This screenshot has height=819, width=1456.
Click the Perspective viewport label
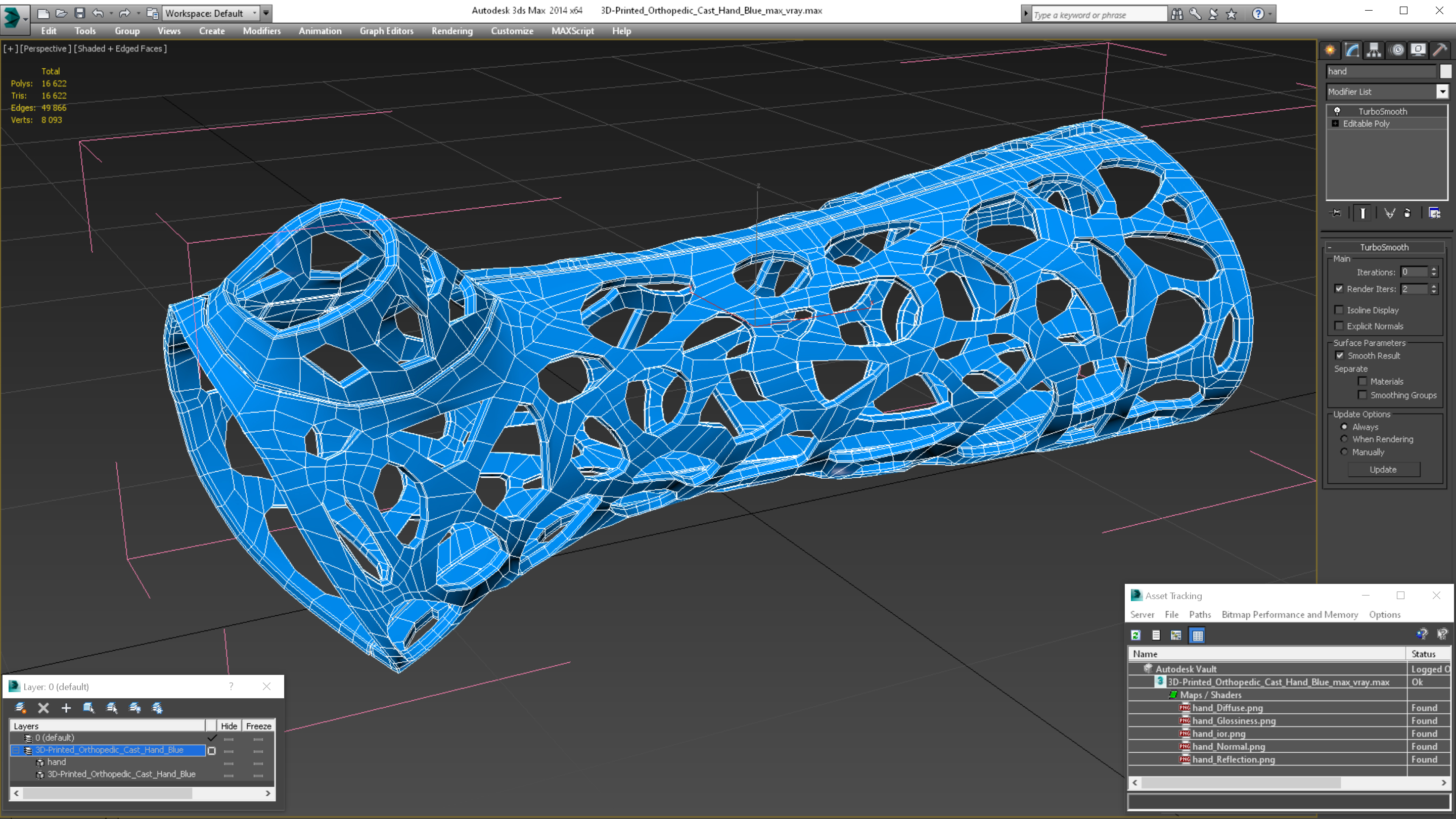(x=46, y=49)
